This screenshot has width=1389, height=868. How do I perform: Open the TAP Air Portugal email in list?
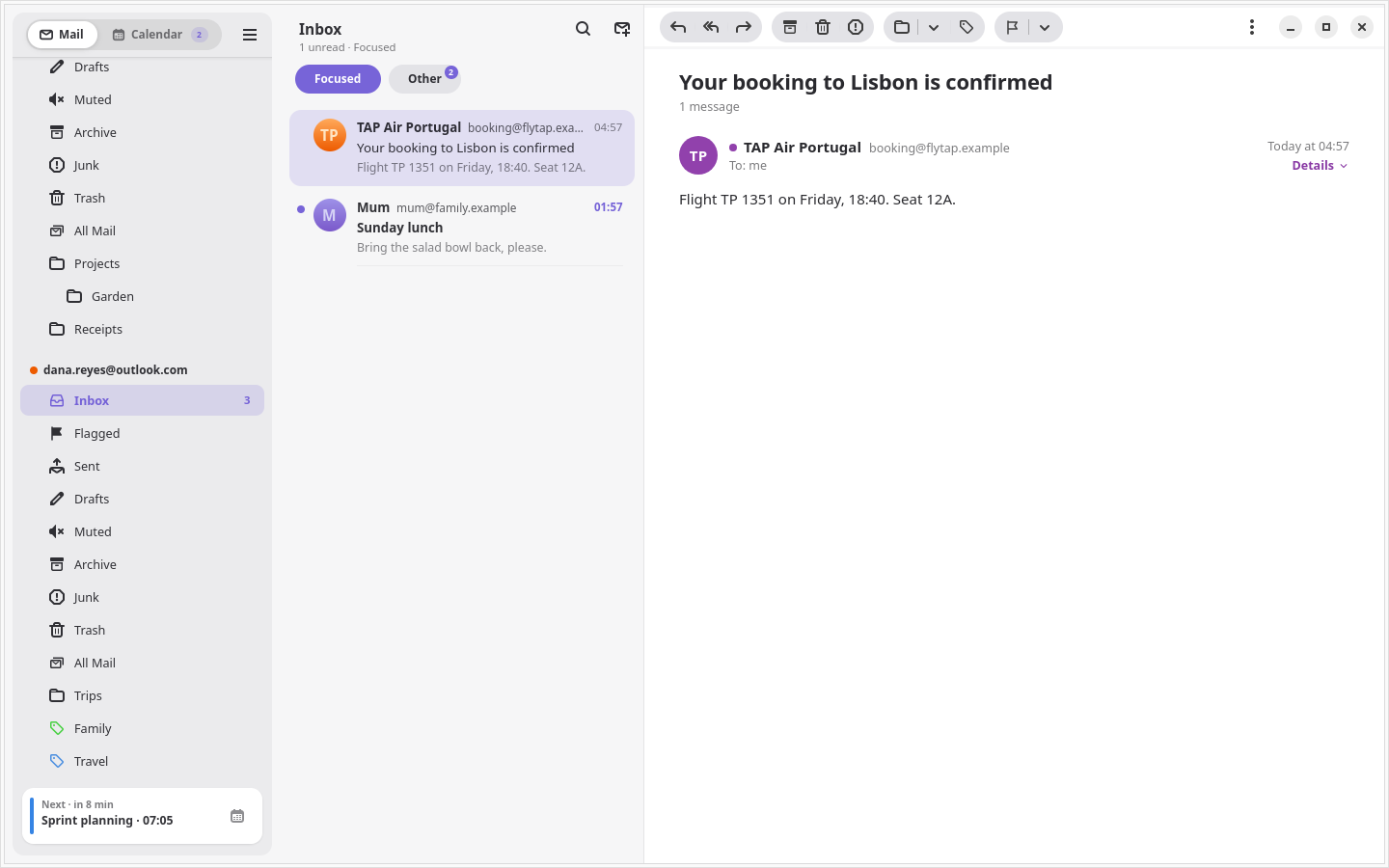coord(462,148)
